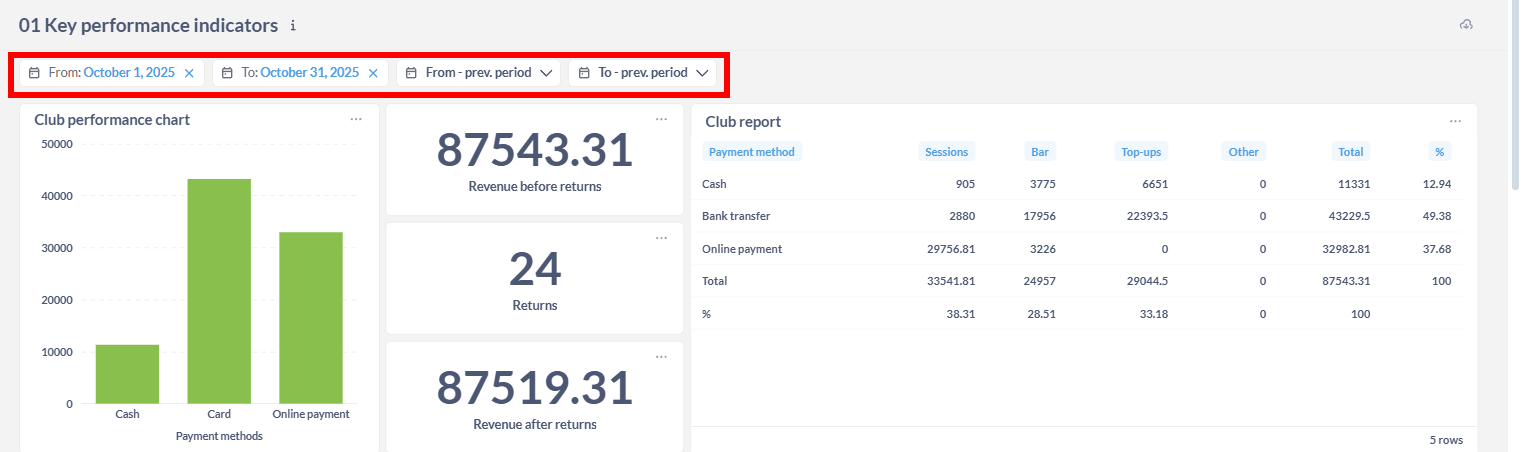Open Club report three-dot options menu
The width and height of the screenshot is (1523, 452).
(x=1455, y=121)
